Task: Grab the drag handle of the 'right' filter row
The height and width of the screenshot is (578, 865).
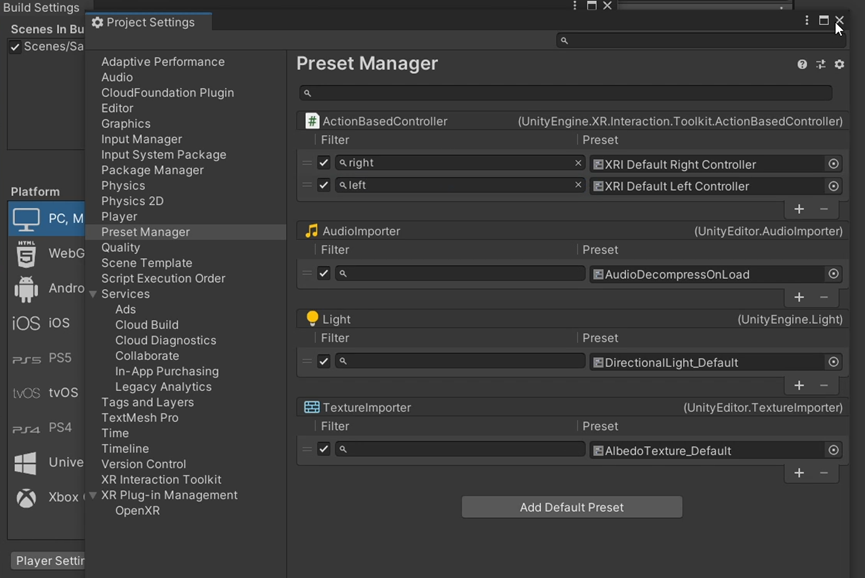Action: point(307,163)
